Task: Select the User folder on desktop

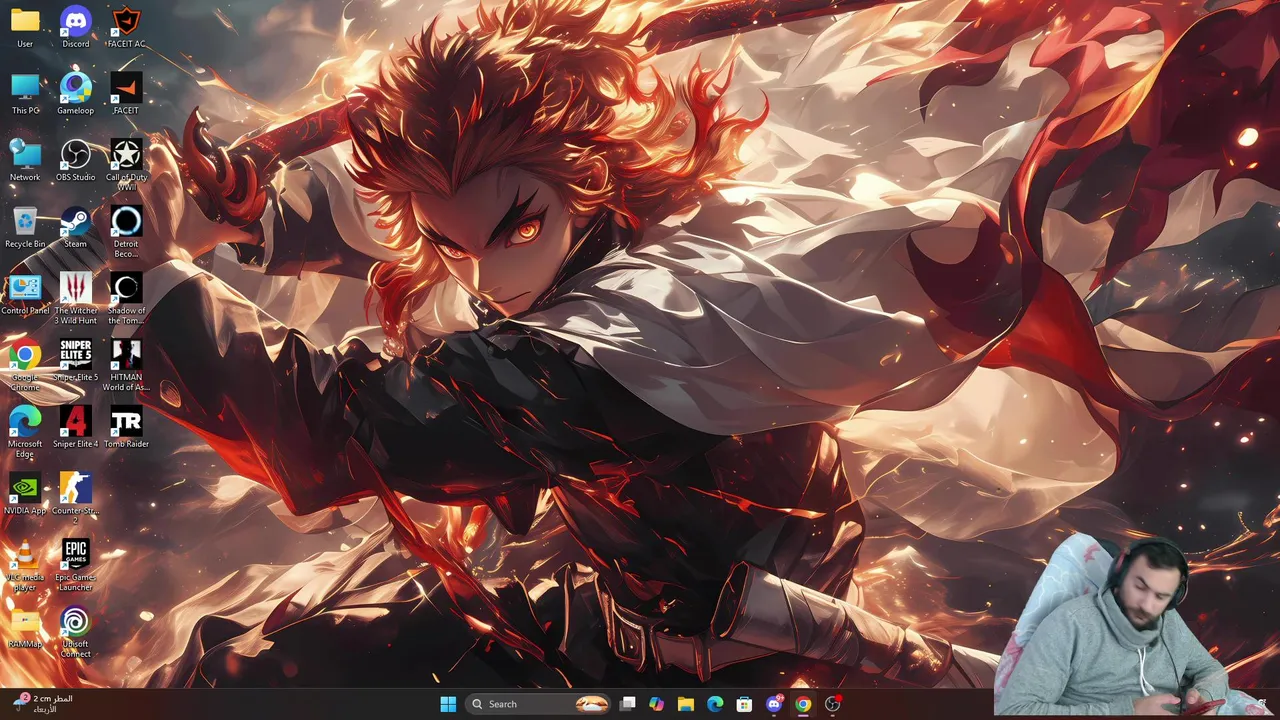Action: tap(25, 27)
